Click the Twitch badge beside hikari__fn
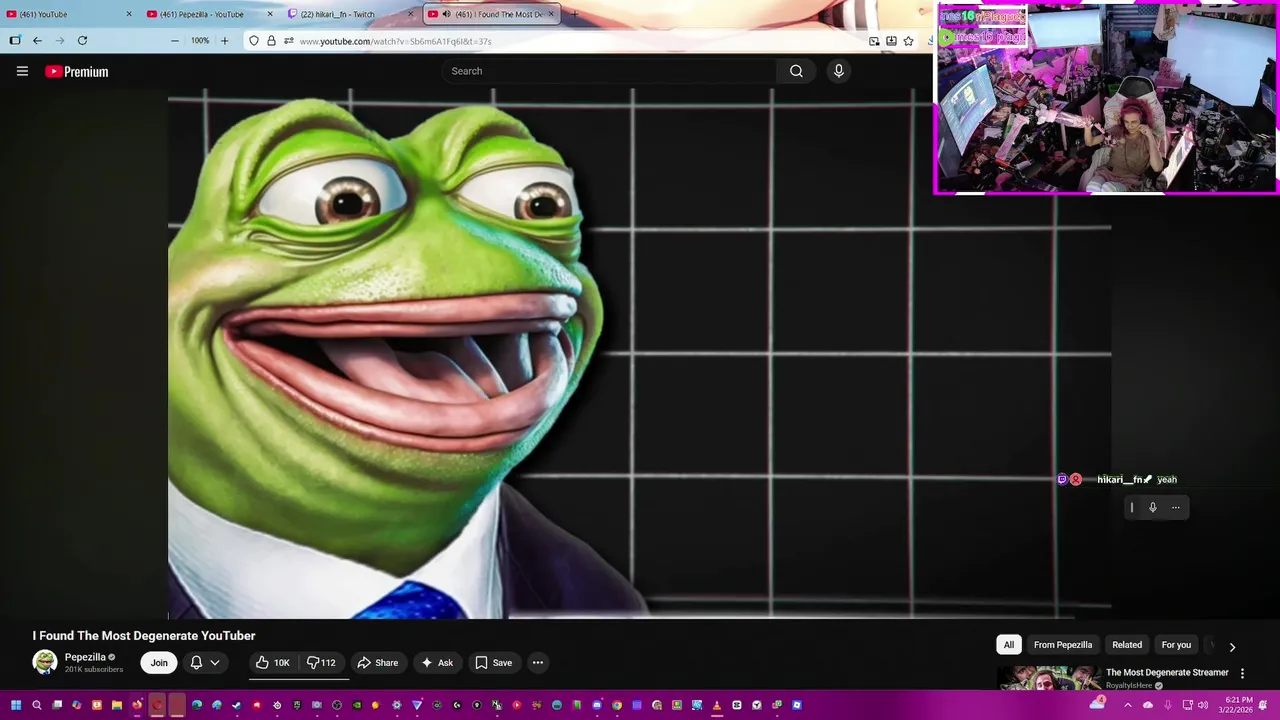The image size is (1280, 720). [1062, 480]
